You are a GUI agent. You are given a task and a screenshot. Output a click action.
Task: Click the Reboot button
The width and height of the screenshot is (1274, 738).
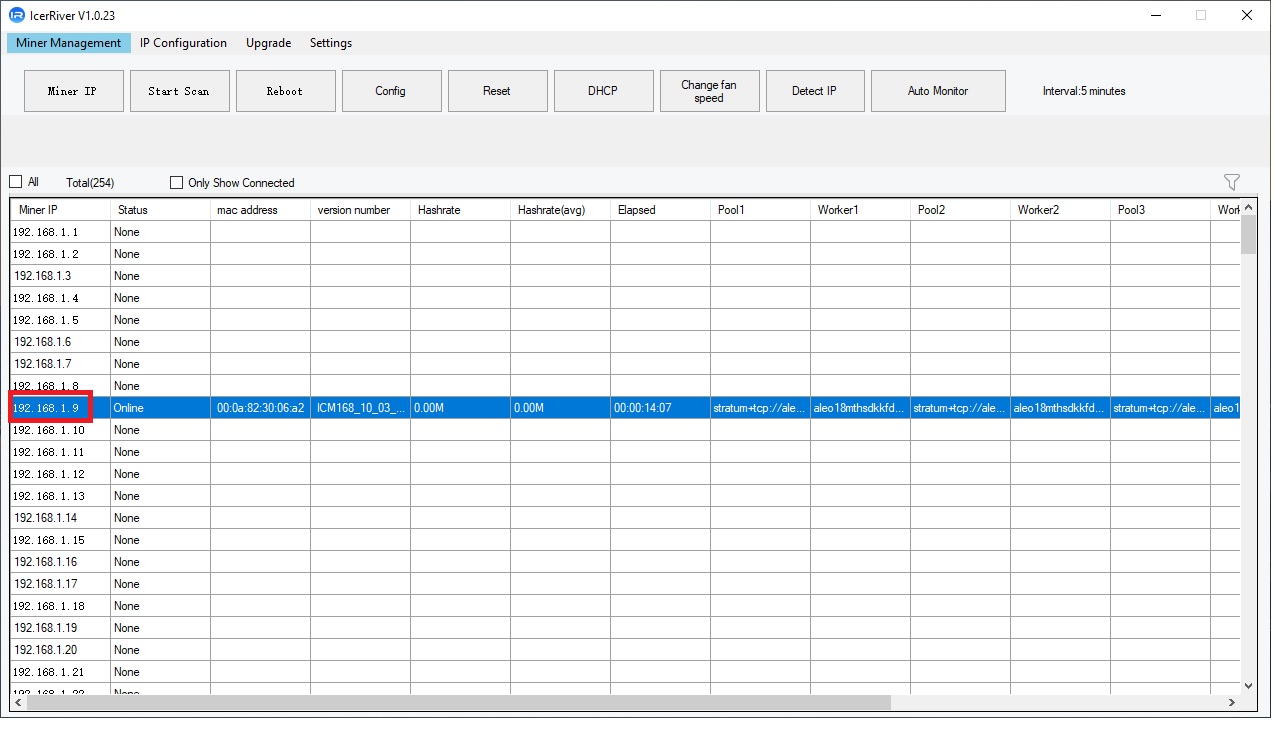coord(286,91)
